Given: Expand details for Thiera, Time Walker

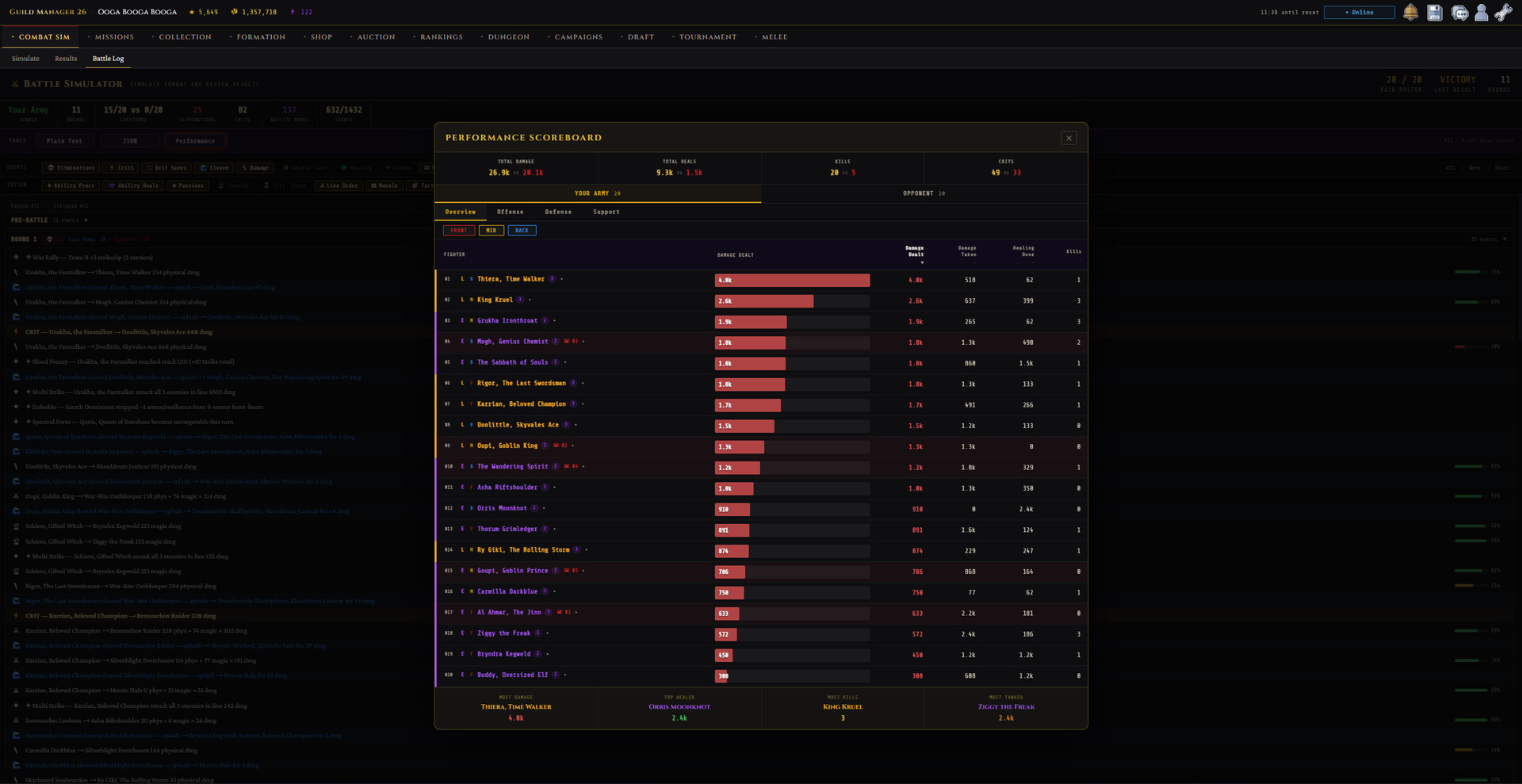Looking at the screenshot, I should click(564, 279).
